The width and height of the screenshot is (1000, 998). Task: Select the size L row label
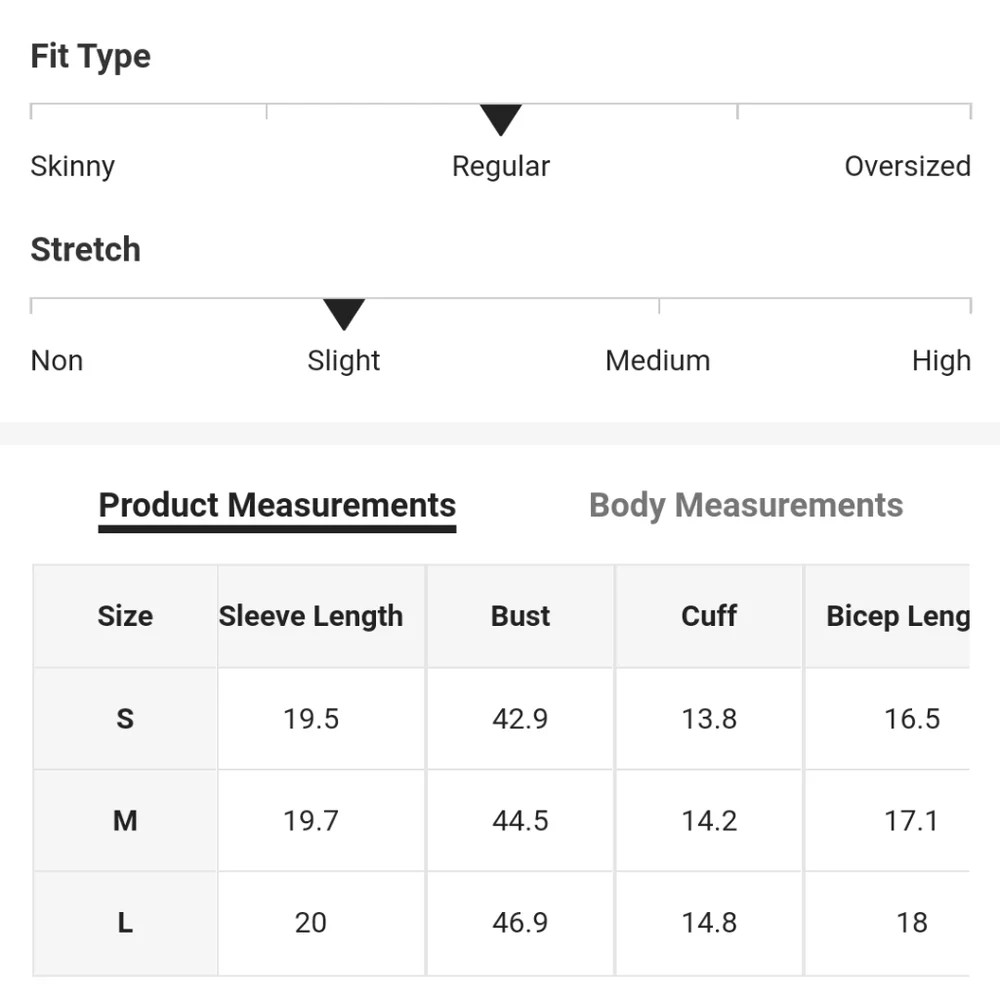pyautogui.click(x=125, y=923)
